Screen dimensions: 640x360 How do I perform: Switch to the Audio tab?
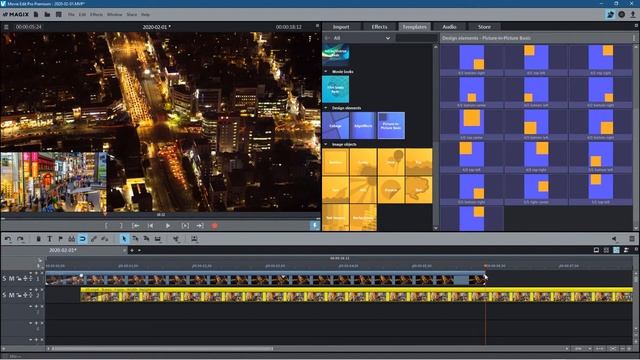click(449, 27)
